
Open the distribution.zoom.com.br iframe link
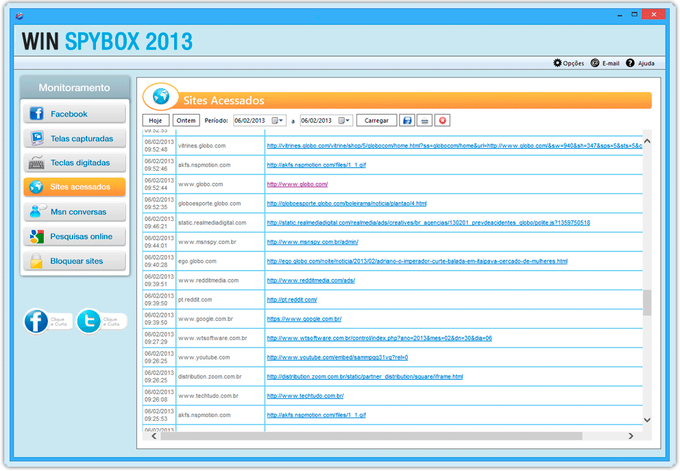[365, 376]
